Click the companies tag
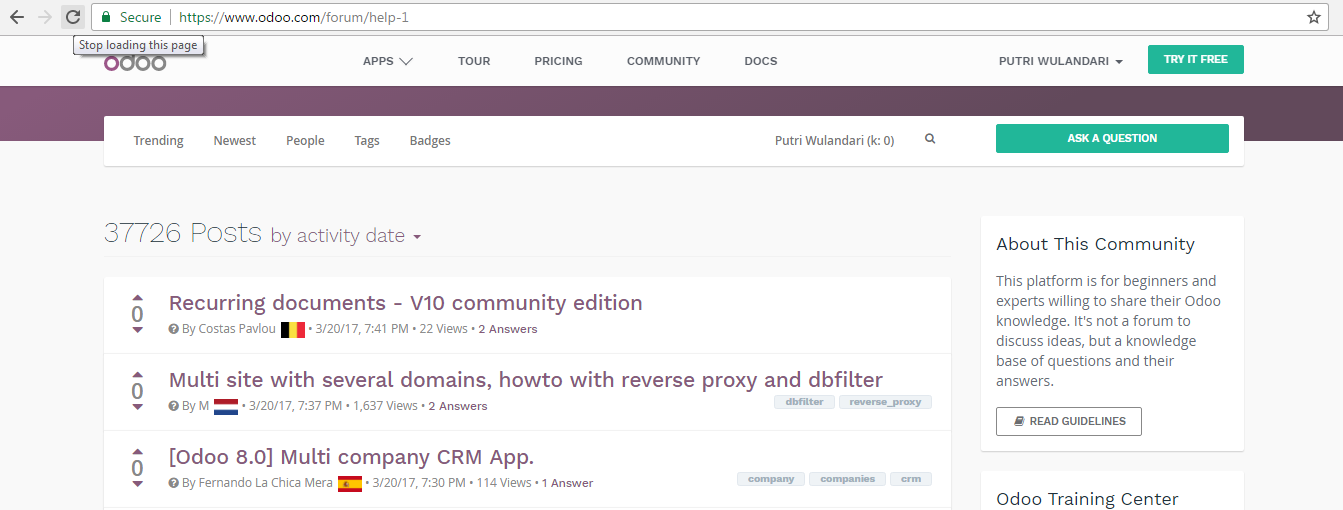Image resolution: width=1343 pixels, height=510 pixels. coord(847,479)
